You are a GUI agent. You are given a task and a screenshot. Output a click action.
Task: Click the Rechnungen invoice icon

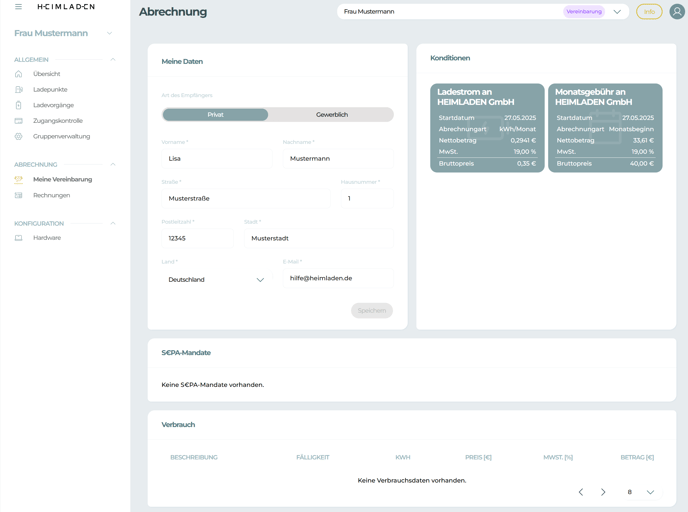(18, 195)
